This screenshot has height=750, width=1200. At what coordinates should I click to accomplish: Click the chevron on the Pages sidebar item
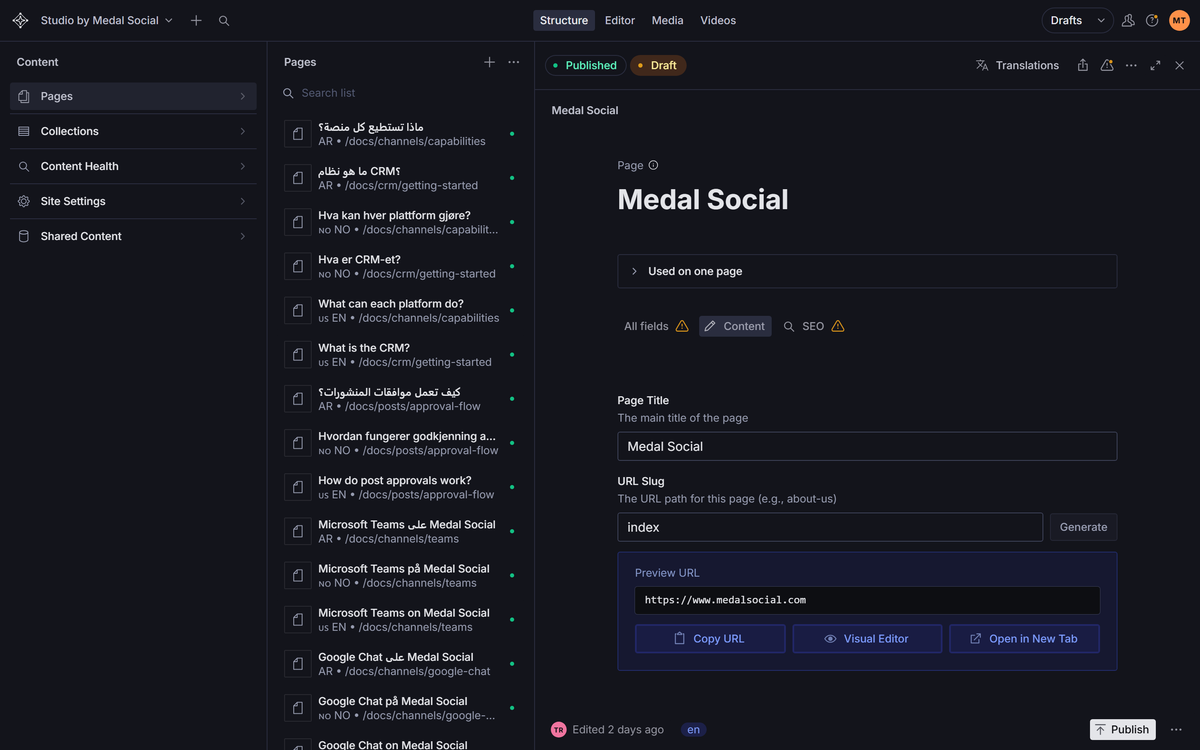click(242, 96)
